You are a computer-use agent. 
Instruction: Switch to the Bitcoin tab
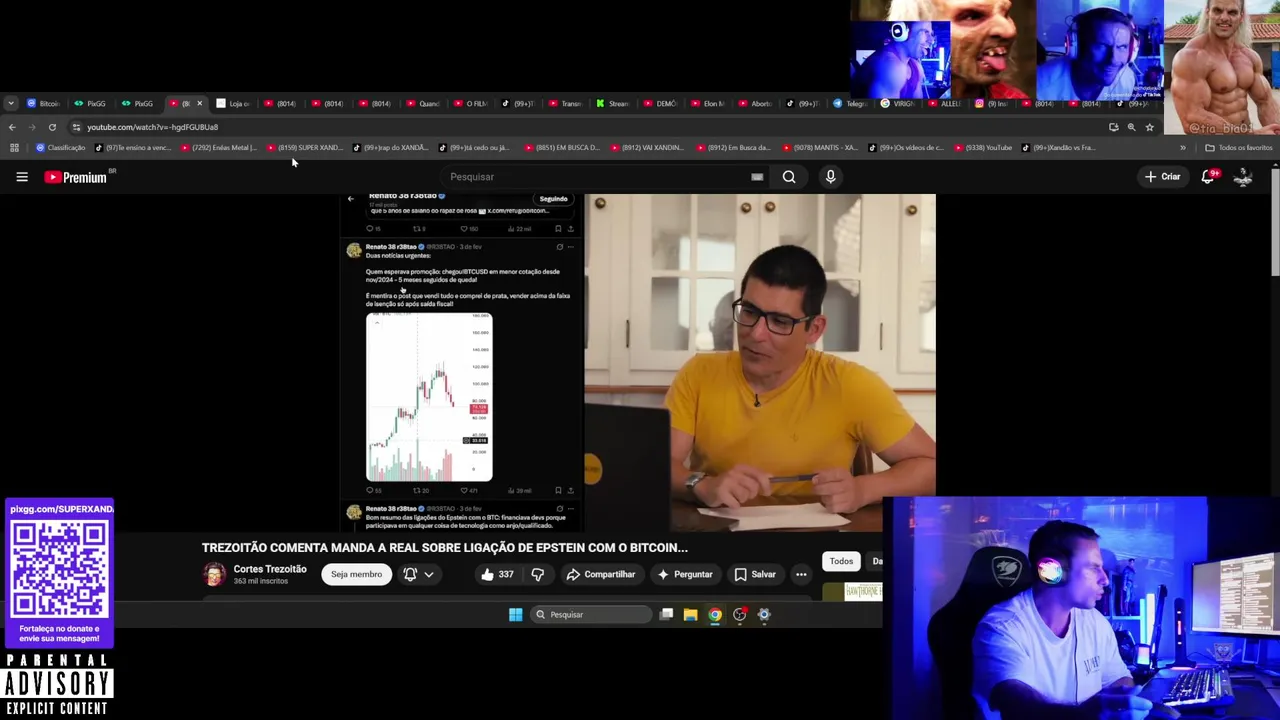pos(44,103)
